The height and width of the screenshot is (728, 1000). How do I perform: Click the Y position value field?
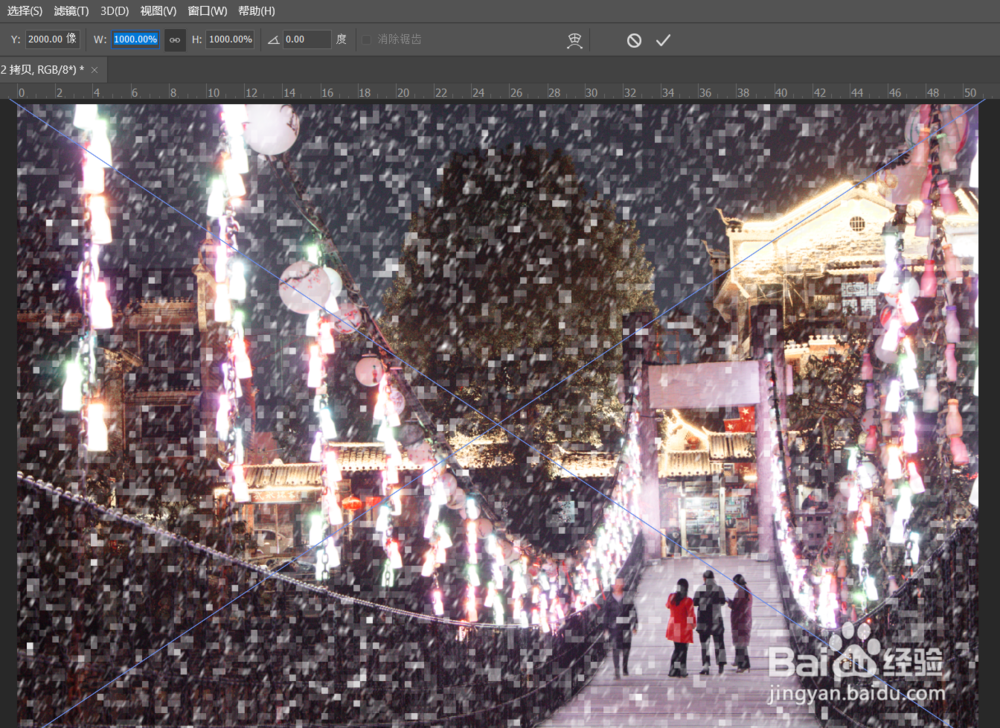click(50, 39)
